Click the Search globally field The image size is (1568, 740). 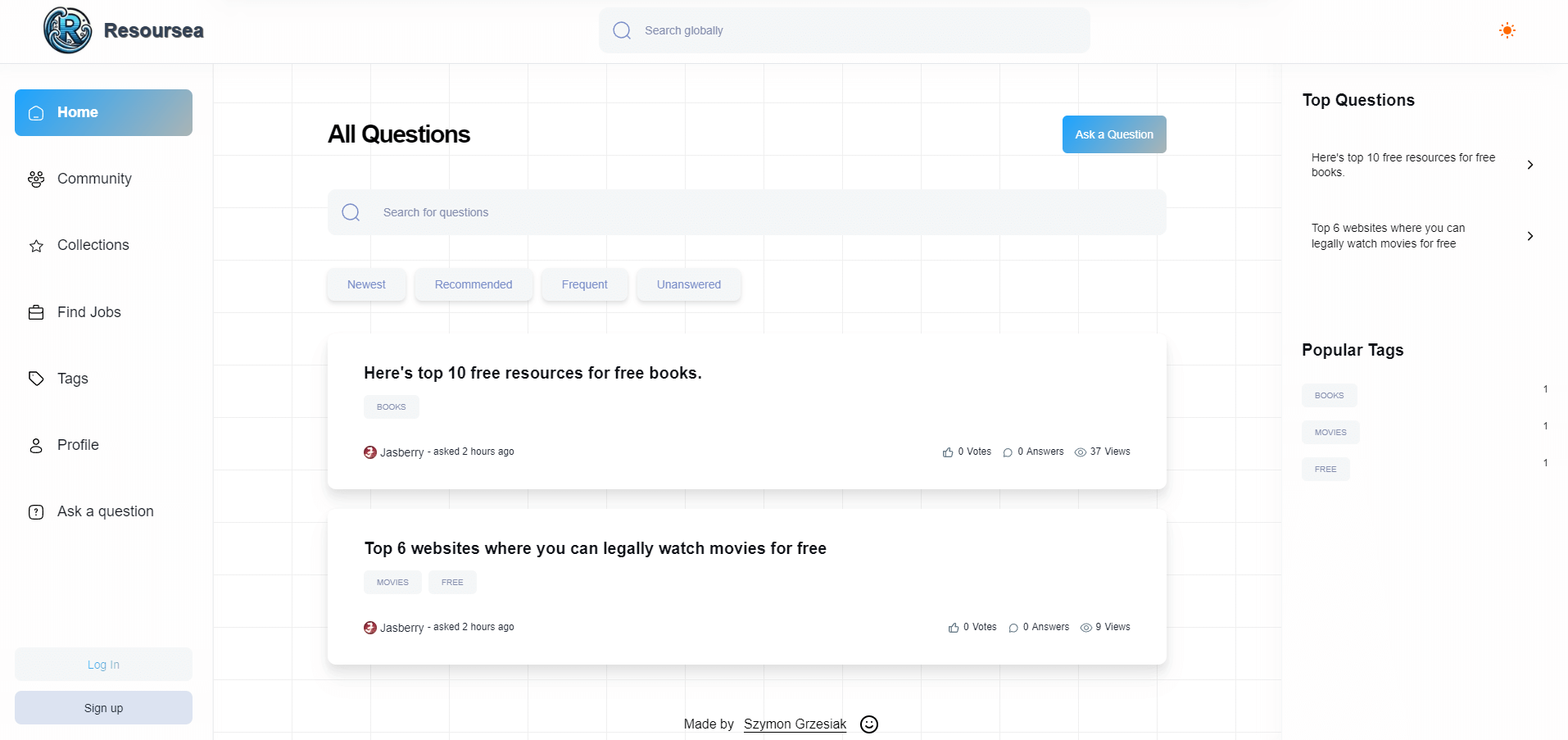pos(844,30)
